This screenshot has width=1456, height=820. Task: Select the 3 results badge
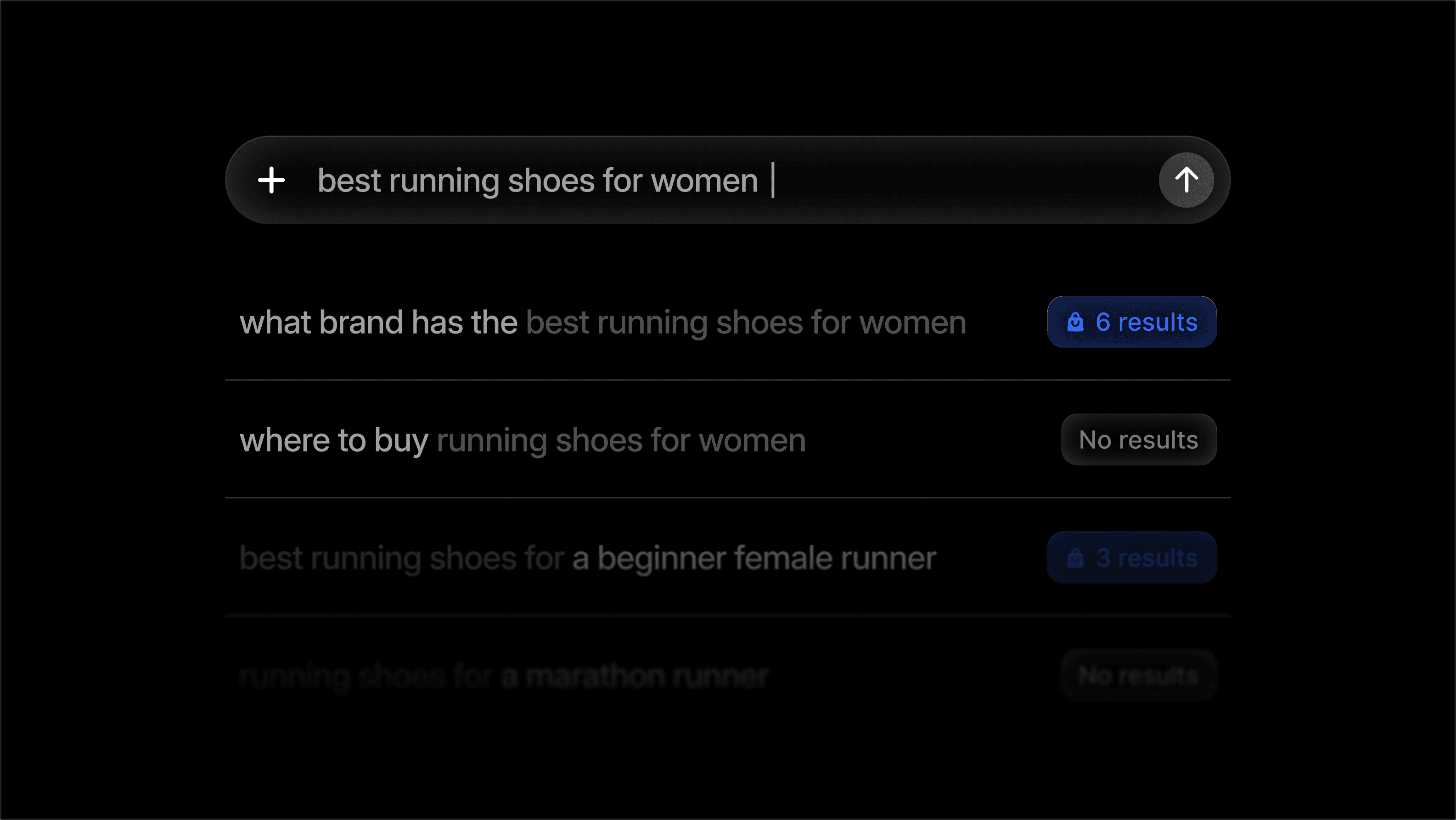(1131, 557)
